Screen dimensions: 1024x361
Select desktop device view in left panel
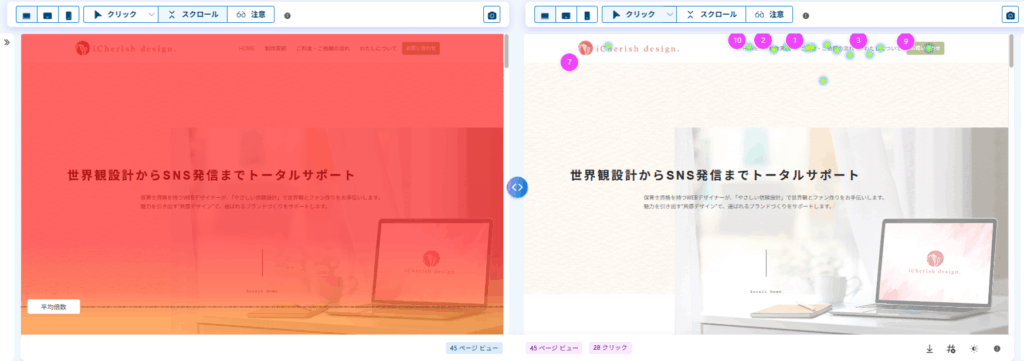tap(27, 14)
